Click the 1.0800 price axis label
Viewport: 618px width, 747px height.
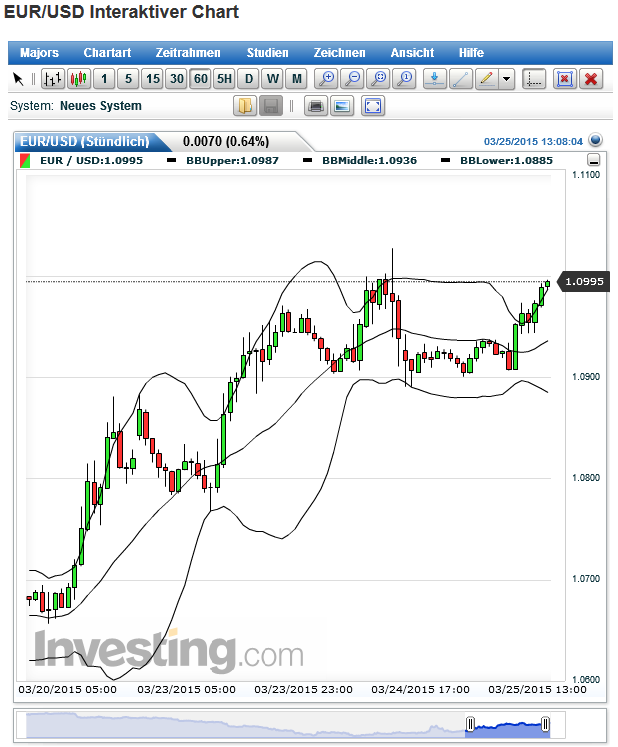click(586, 478)
